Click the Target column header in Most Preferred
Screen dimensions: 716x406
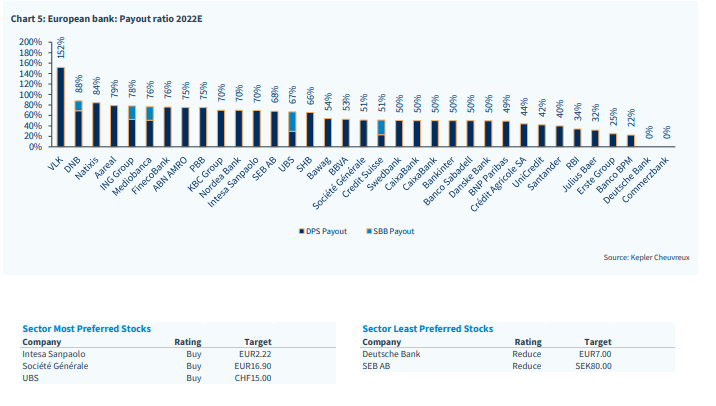[258, 342]
